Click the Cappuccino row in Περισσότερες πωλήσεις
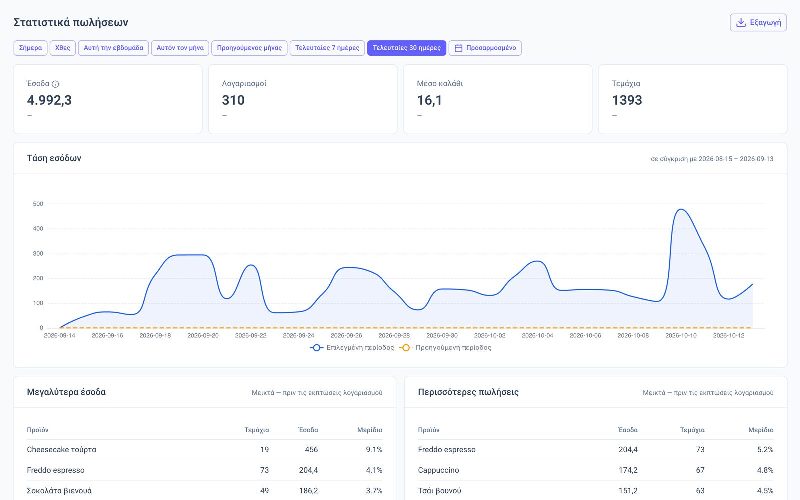Viewport: 800px width, 500px height. point(595,470)
